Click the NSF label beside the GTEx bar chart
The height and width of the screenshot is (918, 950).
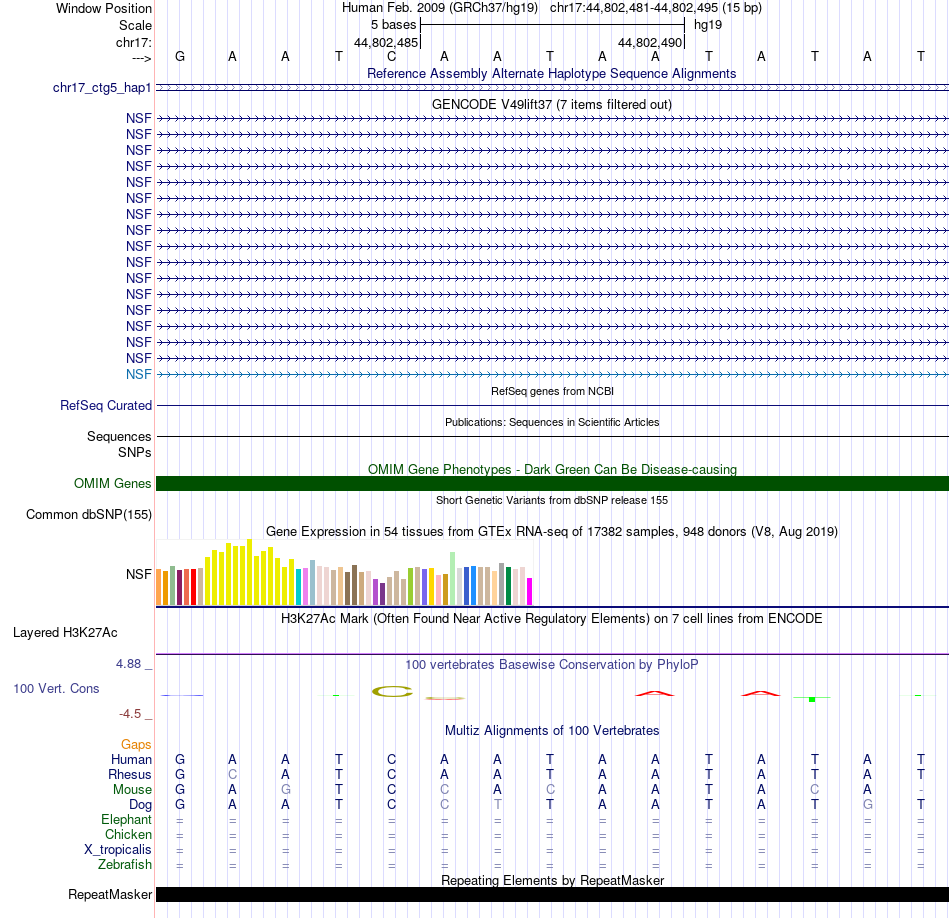point(138,574)
